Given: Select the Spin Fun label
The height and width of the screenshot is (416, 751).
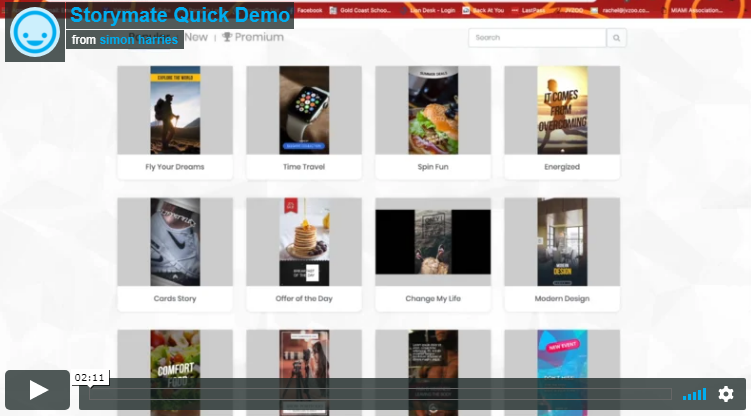Looking at the screenshot, I should point(433,167).
